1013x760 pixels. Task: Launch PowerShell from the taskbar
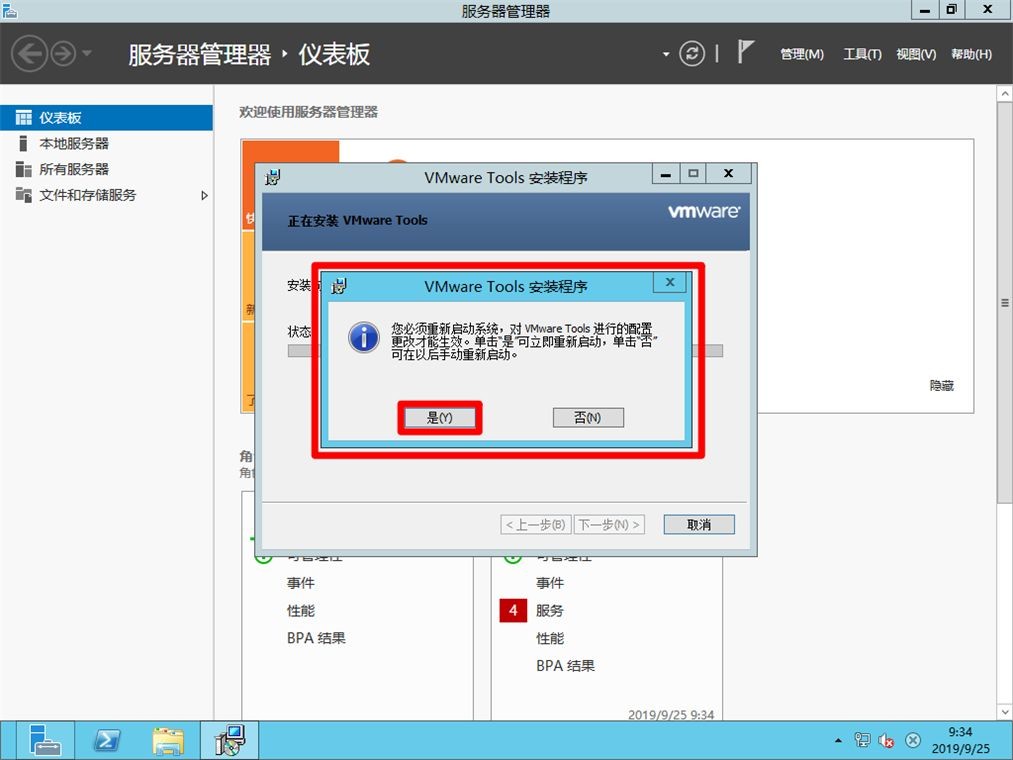107,741
